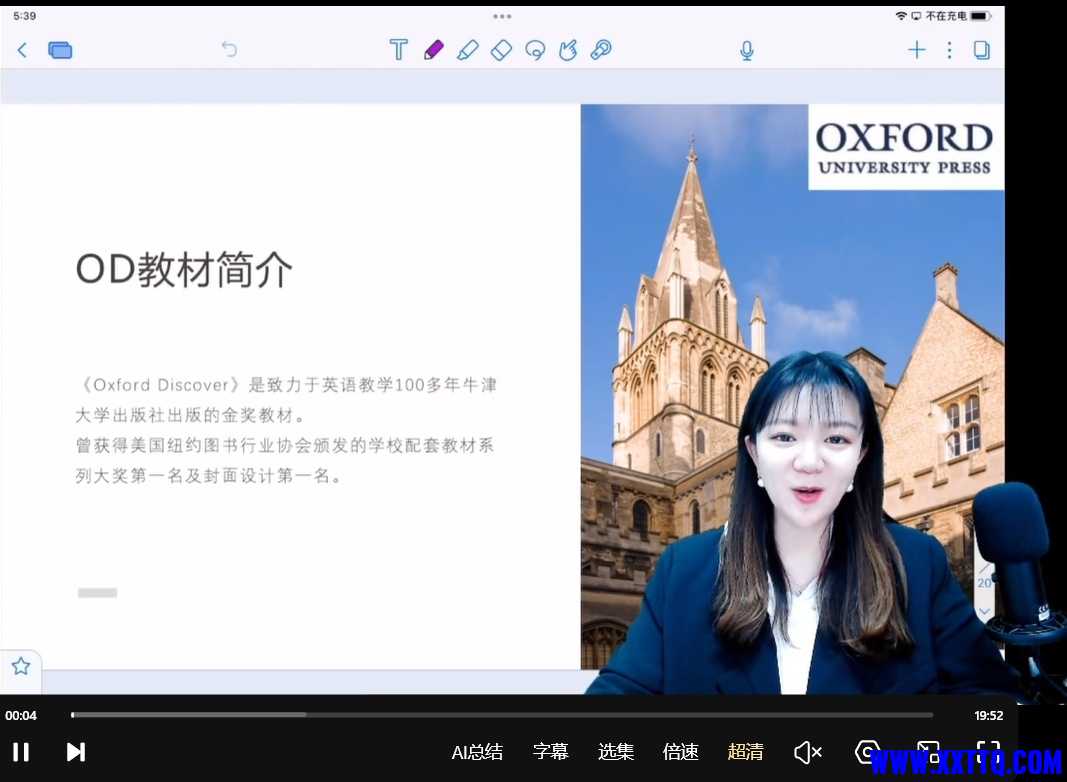Click the Wi-Fi status icon

pyautogui.click(x=901, y=16)
